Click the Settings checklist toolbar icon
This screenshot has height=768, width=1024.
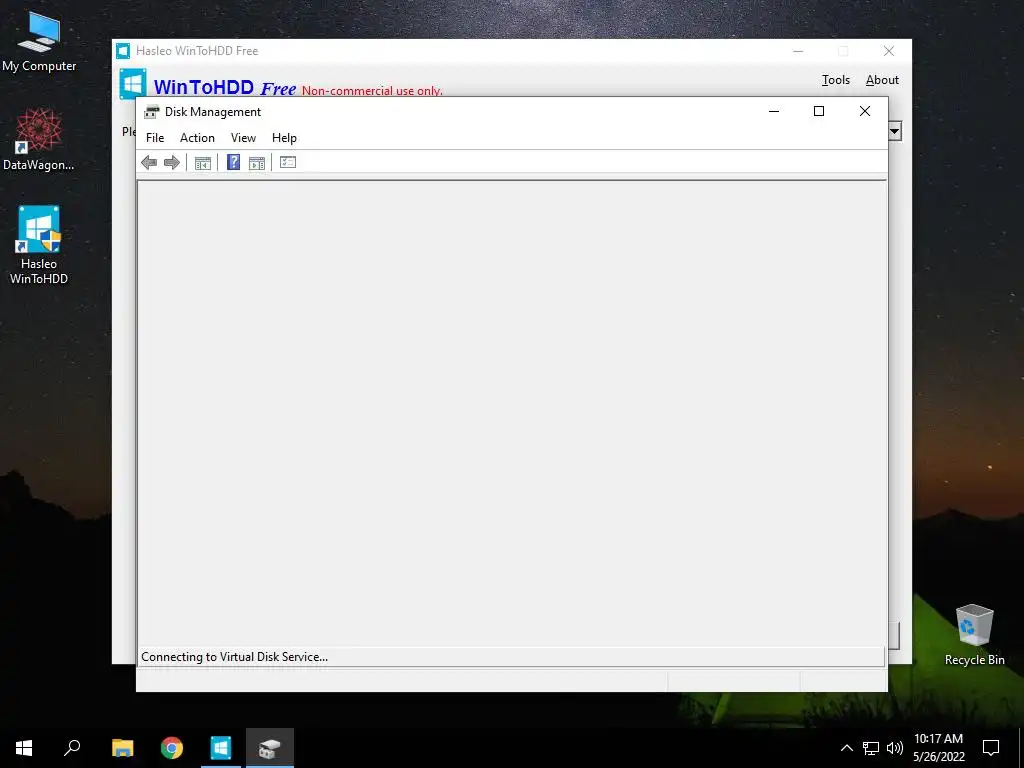coord(288,162)
